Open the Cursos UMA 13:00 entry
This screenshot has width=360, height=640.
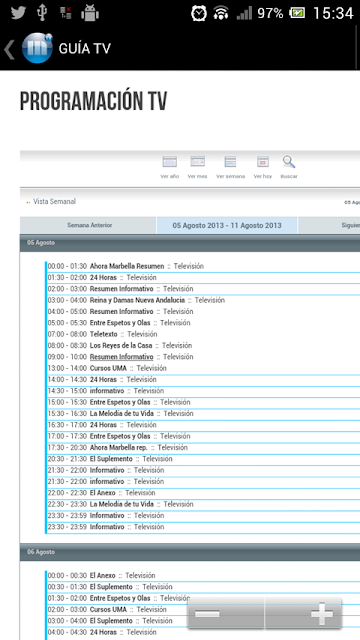tap(108, 368)
